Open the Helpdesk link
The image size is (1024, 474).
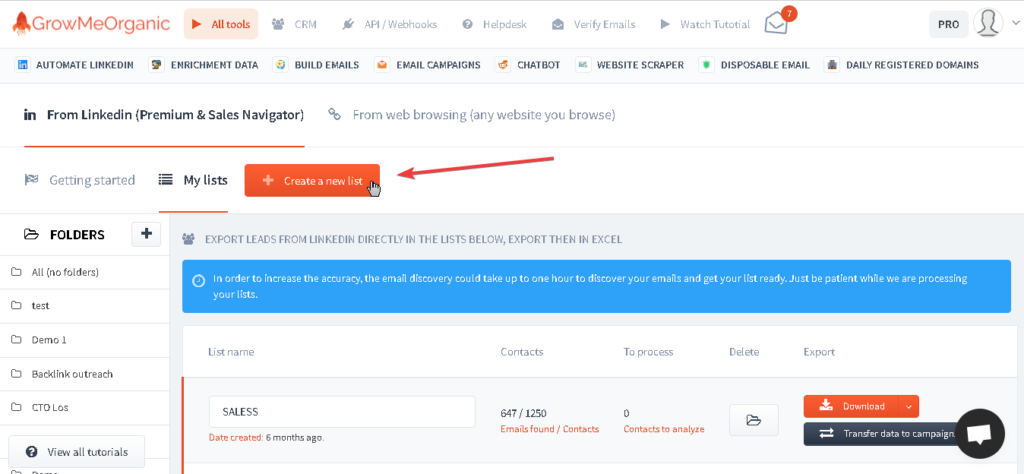(x=494, y=24)
